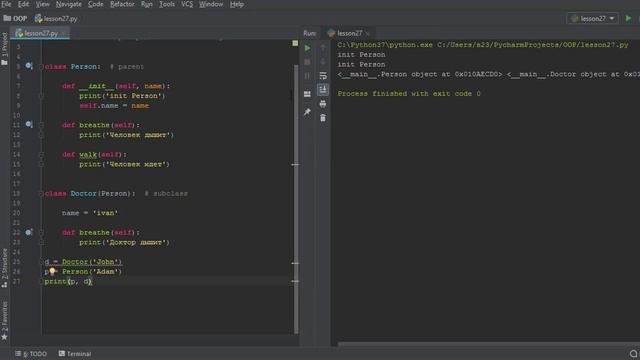Collapse the class Doctor fold marker
Viewport: 640px width, 360px height.
tap(41, 193)
